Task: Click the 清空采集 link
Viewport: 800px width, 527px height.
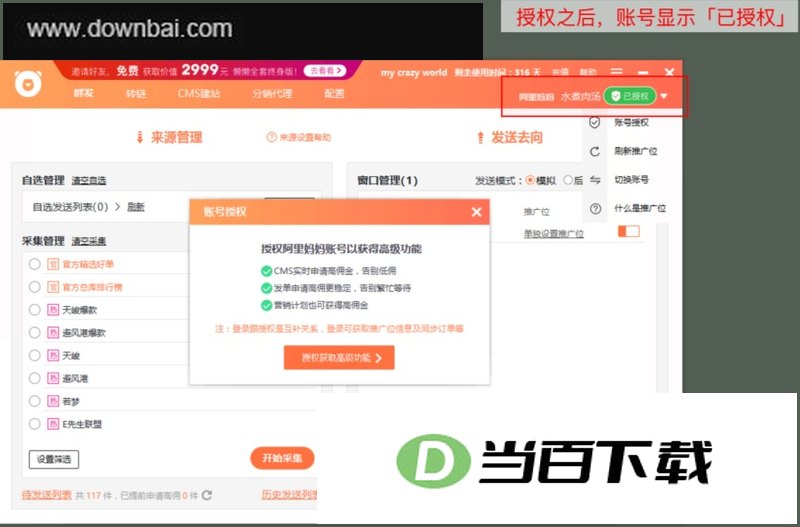Action: 89,241
